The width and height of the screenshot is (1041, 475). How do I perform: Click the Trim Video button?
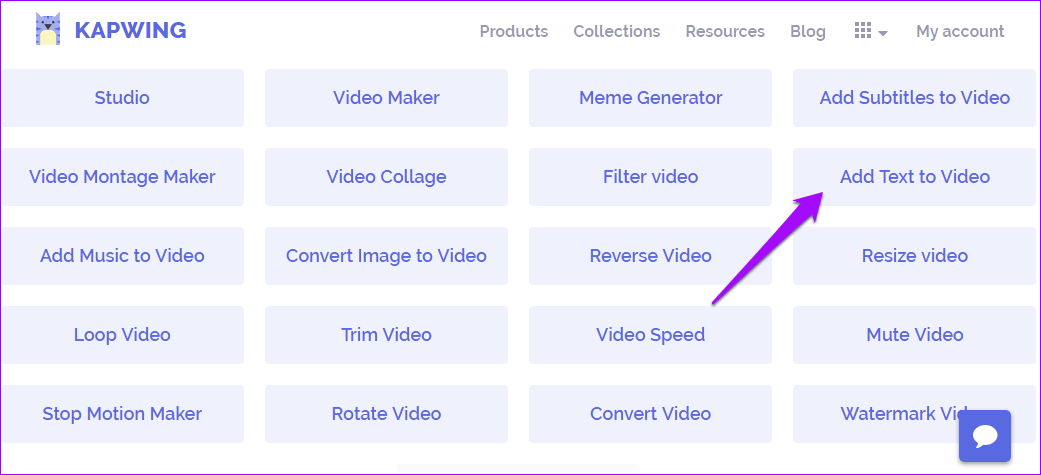[x=386, y=335]
